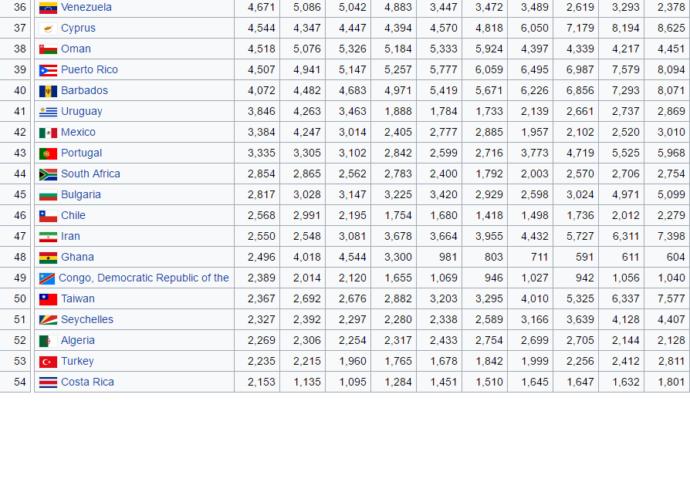The image size is (690, 492).
Task: Click the Seychelles flag icon
Action: click(48, 320)
